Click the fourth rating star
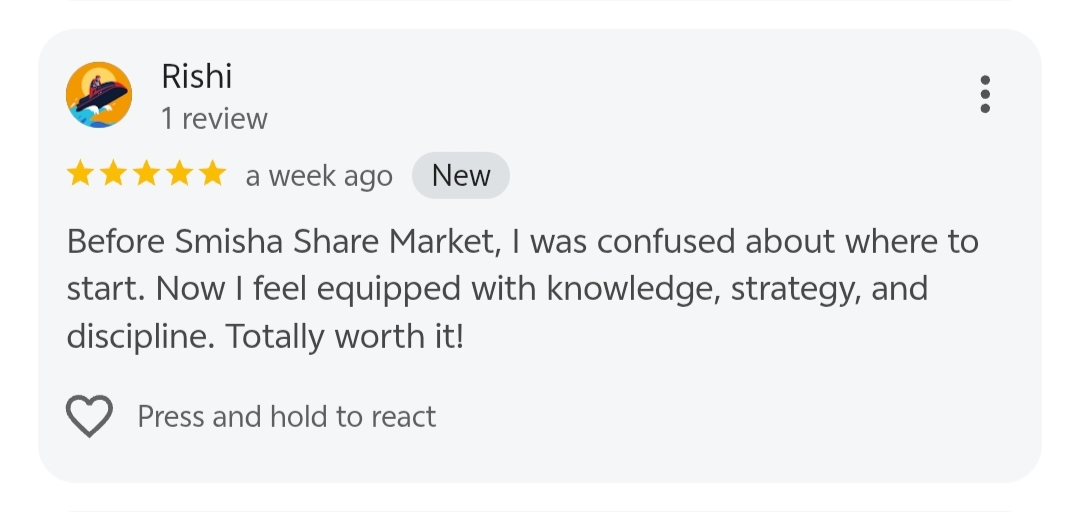 pyautogui.click(x=179, y=176)
